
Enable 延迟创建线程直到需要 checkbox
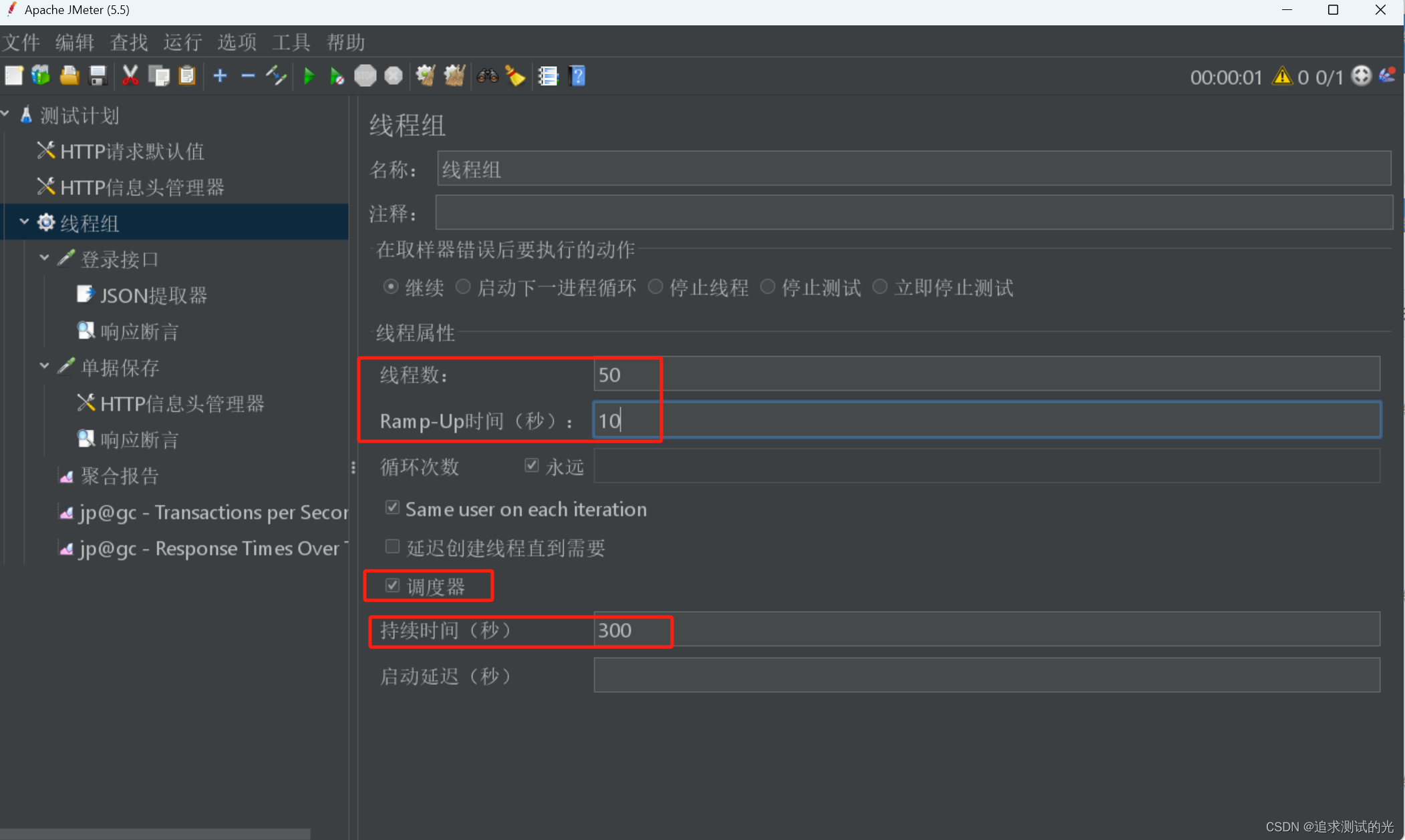coord(392,547)
